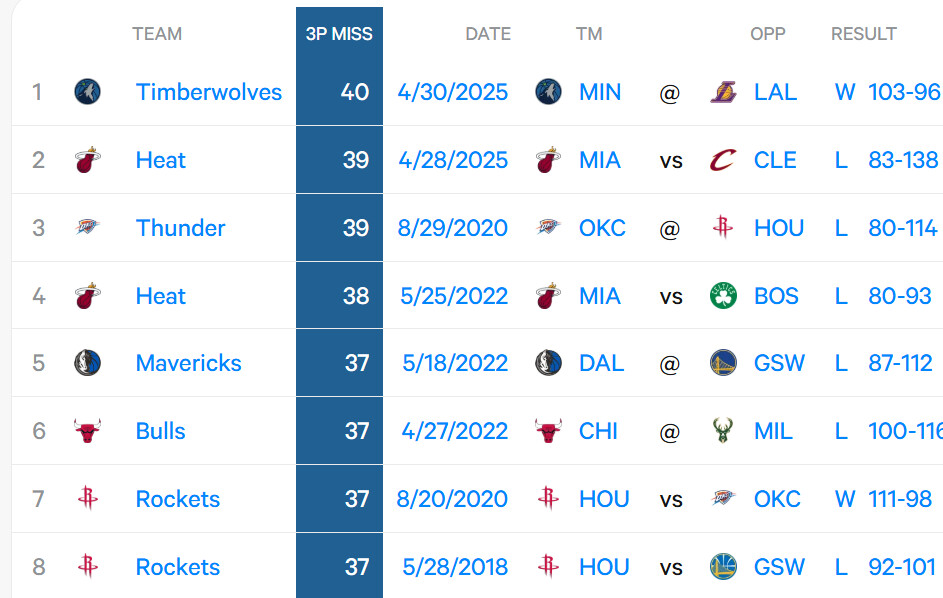The width and height of the screenshot is (943, 598).
Task: Click the HOU opponent link in row 3
Action: pos(779,228)
